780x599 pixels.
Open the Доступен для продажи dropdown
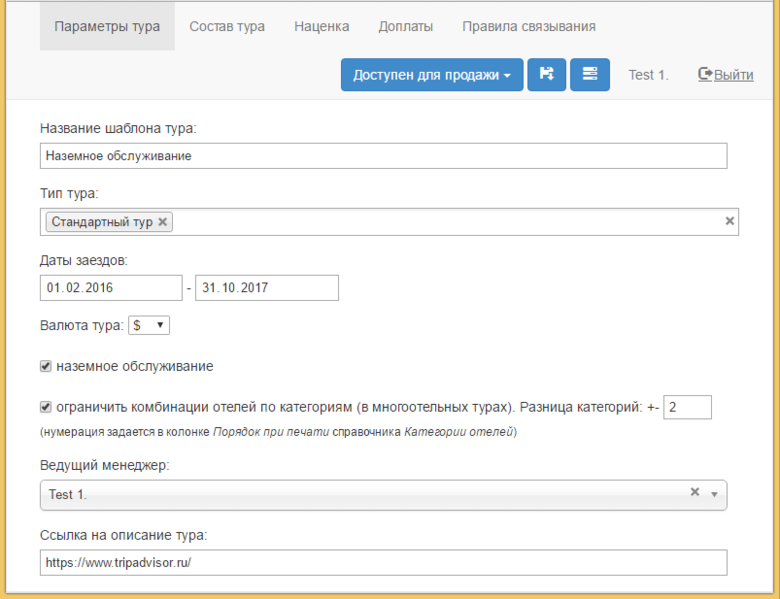pyautogui.click(x=431, y=75)
